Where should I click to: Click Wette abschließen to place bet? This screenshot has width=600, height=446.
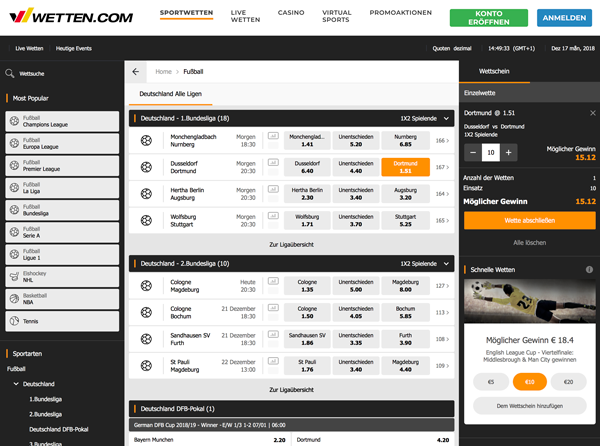[x=530, y=220]
